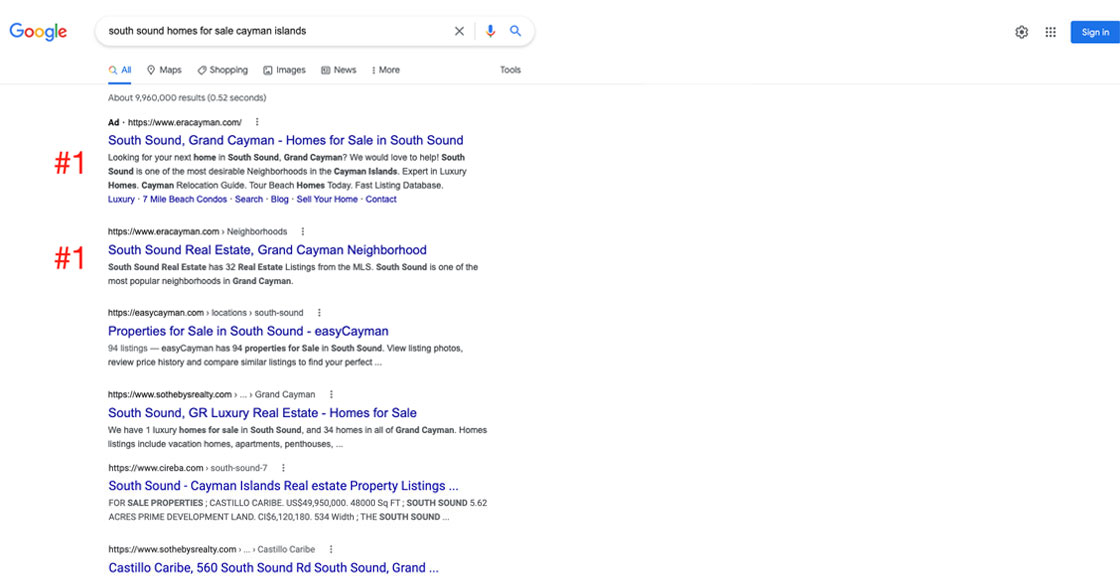
Task: Click snippet 'South Sound Real Estate has 32'
Action: pyautogui.click(x=173, y=268)
